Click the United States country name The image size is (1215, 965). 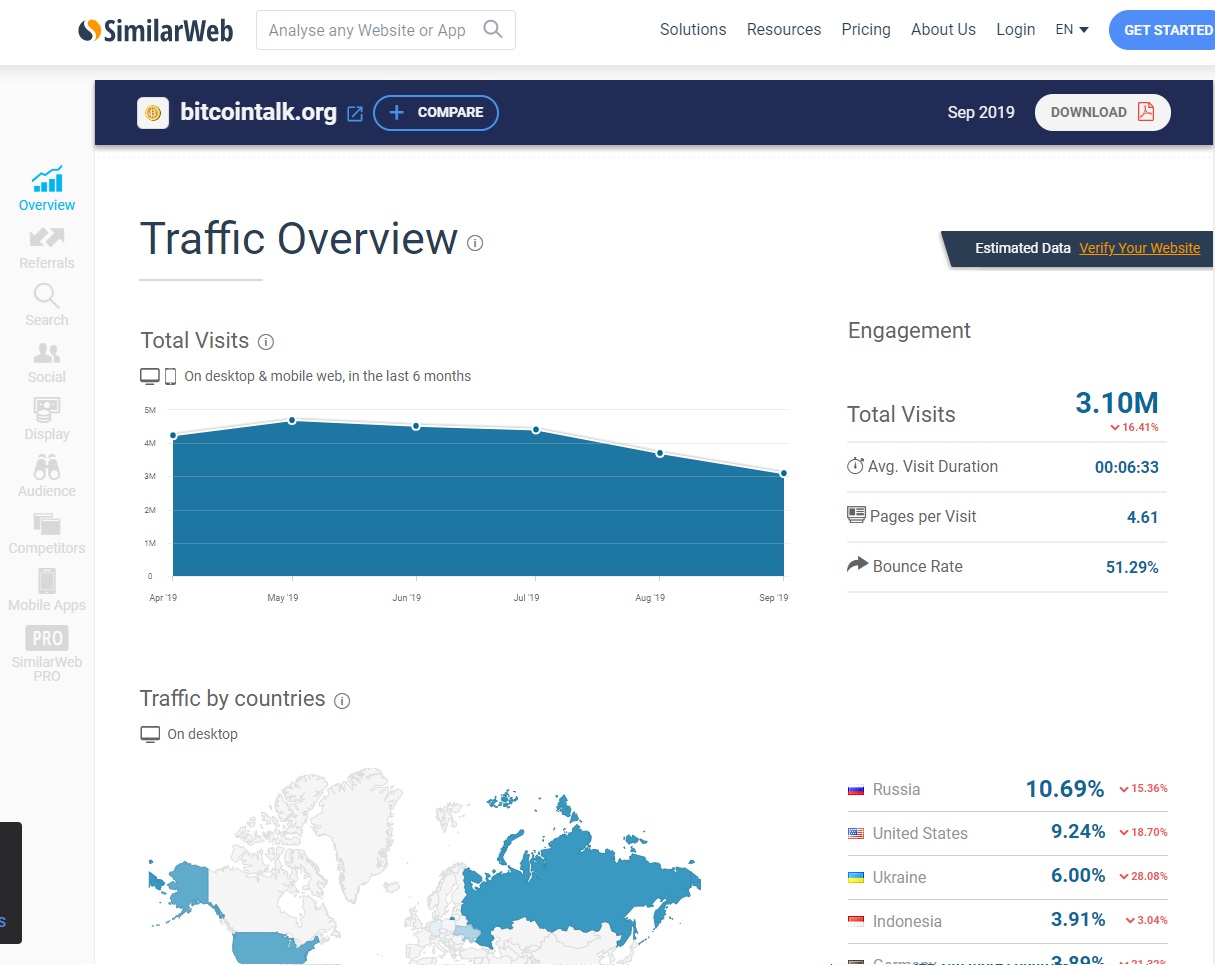(920, 833)
